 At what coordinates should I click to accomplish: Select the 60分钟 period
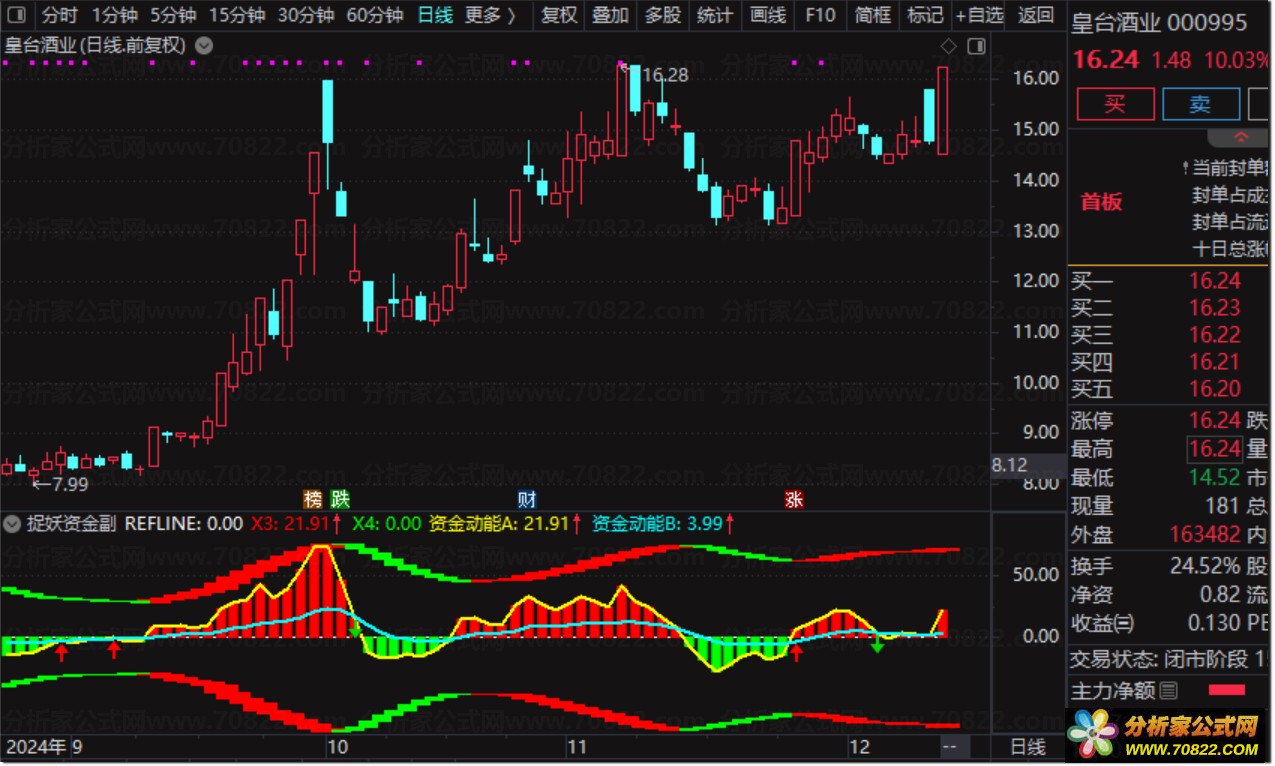[374, 15]
